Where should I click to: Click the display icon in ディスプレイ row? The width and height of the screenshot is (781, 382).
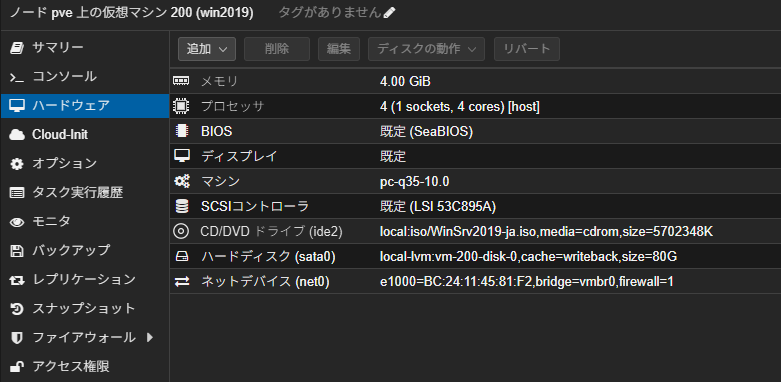tap(181, 156)
